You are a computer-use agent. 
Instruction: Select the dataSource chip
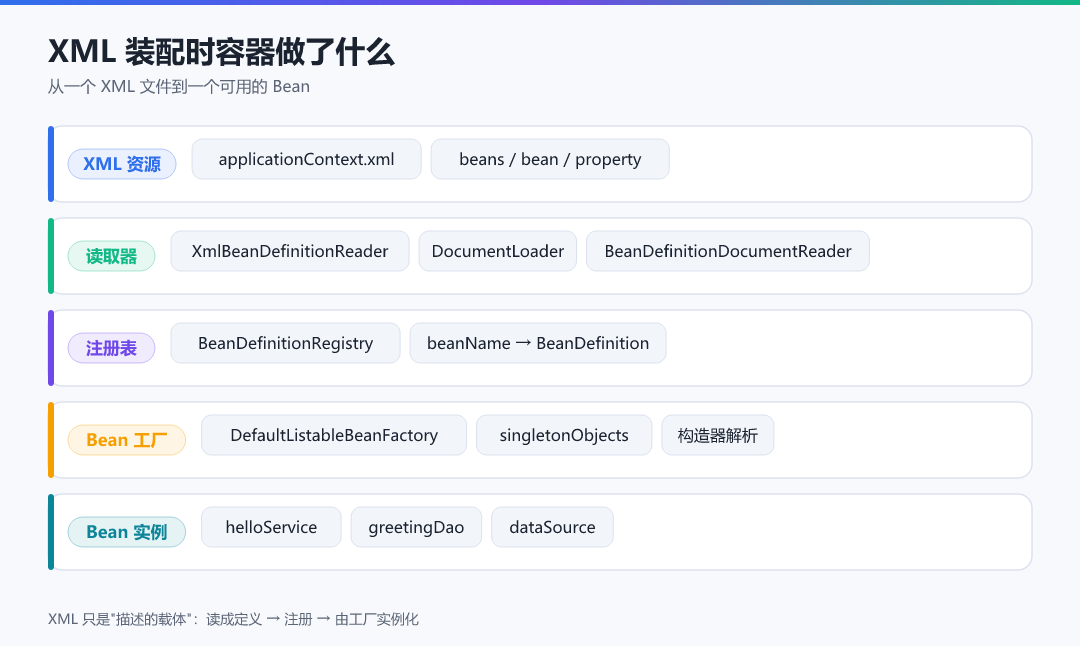(552, 528)
